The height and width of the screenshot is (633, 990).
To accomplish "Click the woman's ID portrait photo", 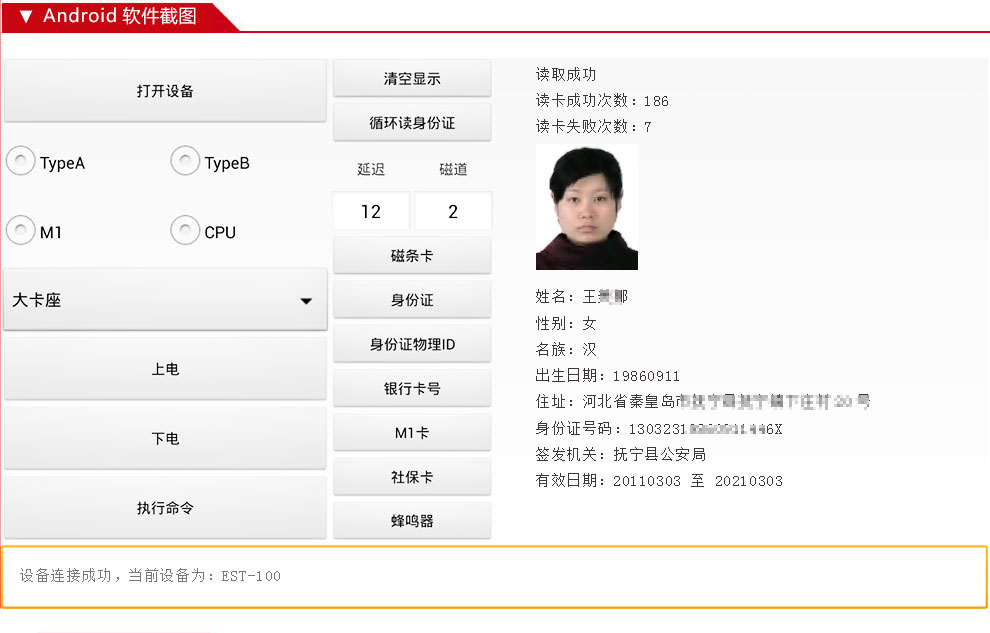I will click(x=587, y=207).
